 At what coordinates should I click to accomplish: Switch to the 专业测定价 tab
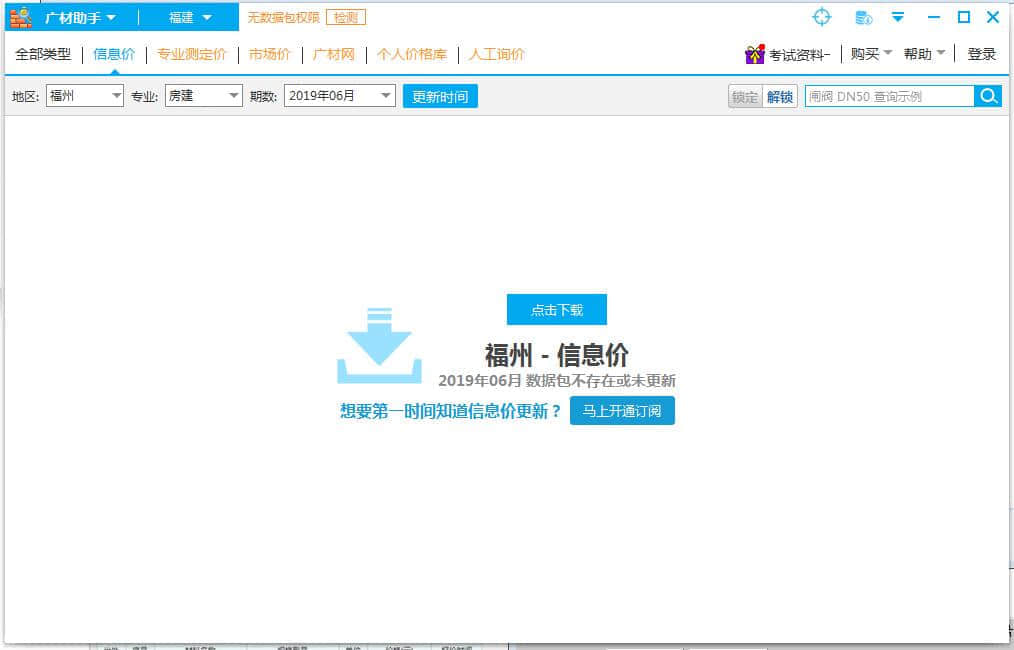click(x=192, y=54)
